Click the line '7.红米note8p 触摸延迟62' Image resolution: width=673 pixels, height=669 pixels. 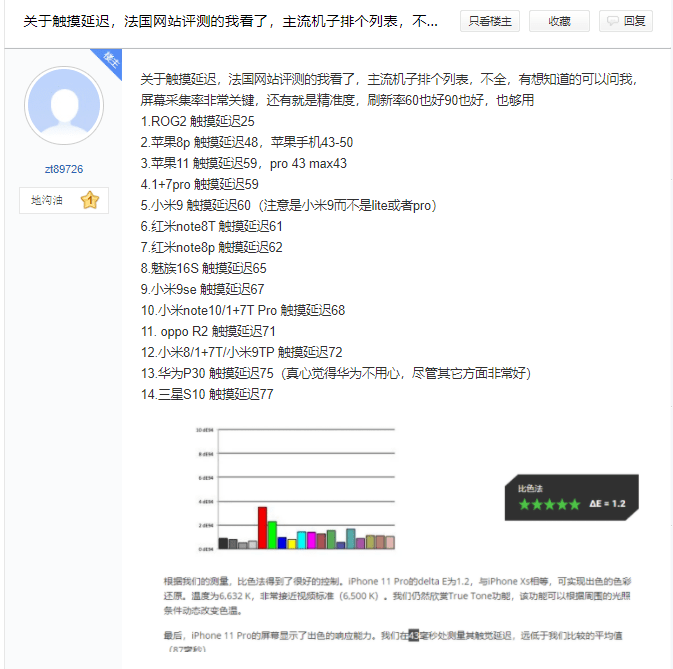point(211,248)
